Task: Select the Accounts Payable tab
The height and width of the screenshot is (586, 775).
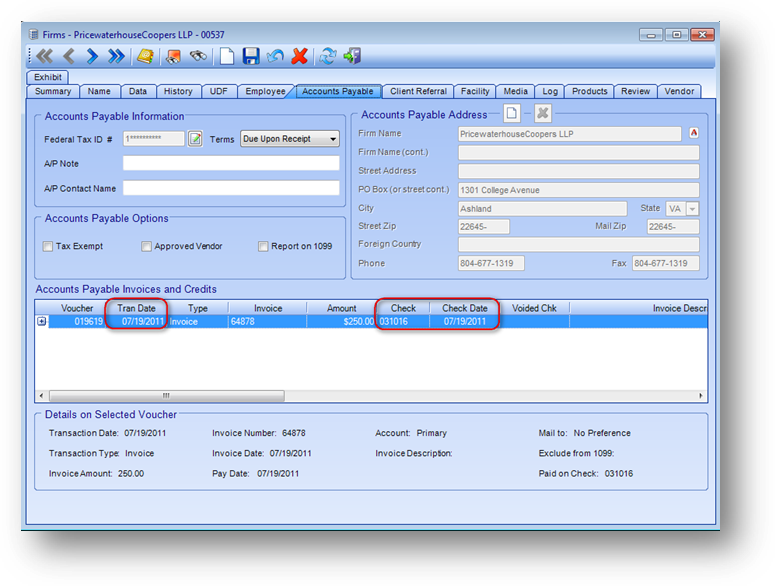Action: pyautogui.click(x=338, y=91)
